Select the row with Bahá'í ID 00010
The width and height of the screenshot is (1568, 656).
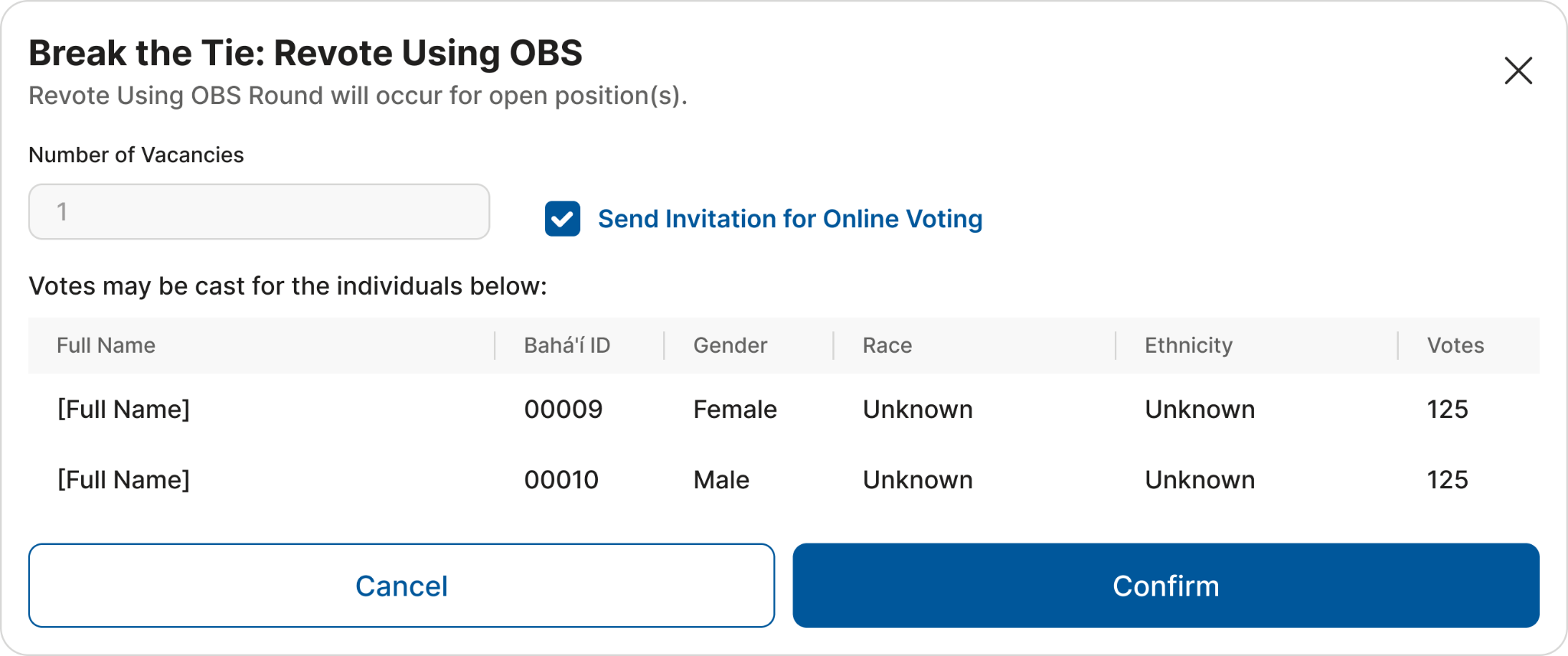click(x=561, y=480)
